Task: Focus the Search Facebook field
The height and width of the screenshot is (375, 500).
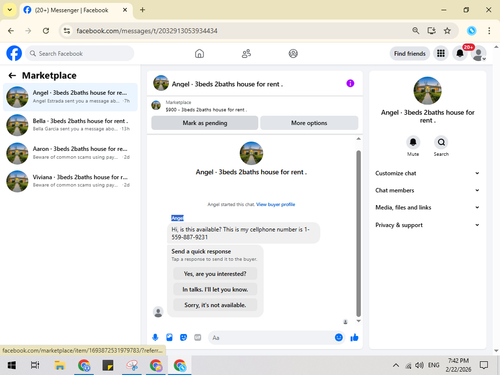Action: point(80,53)
